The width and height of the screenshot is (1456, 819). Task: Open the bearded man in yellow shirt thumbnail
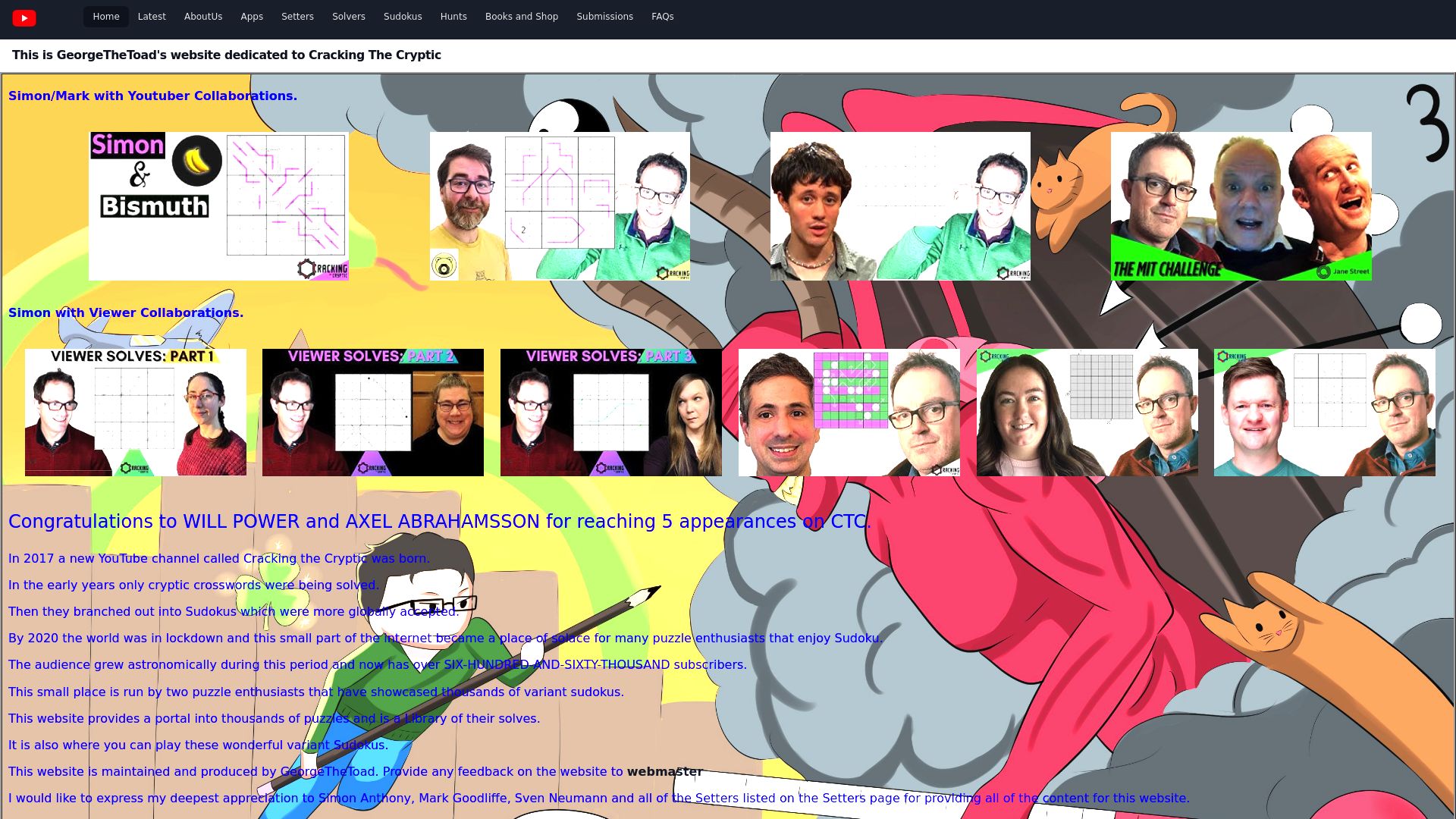[x=560, y=206]
